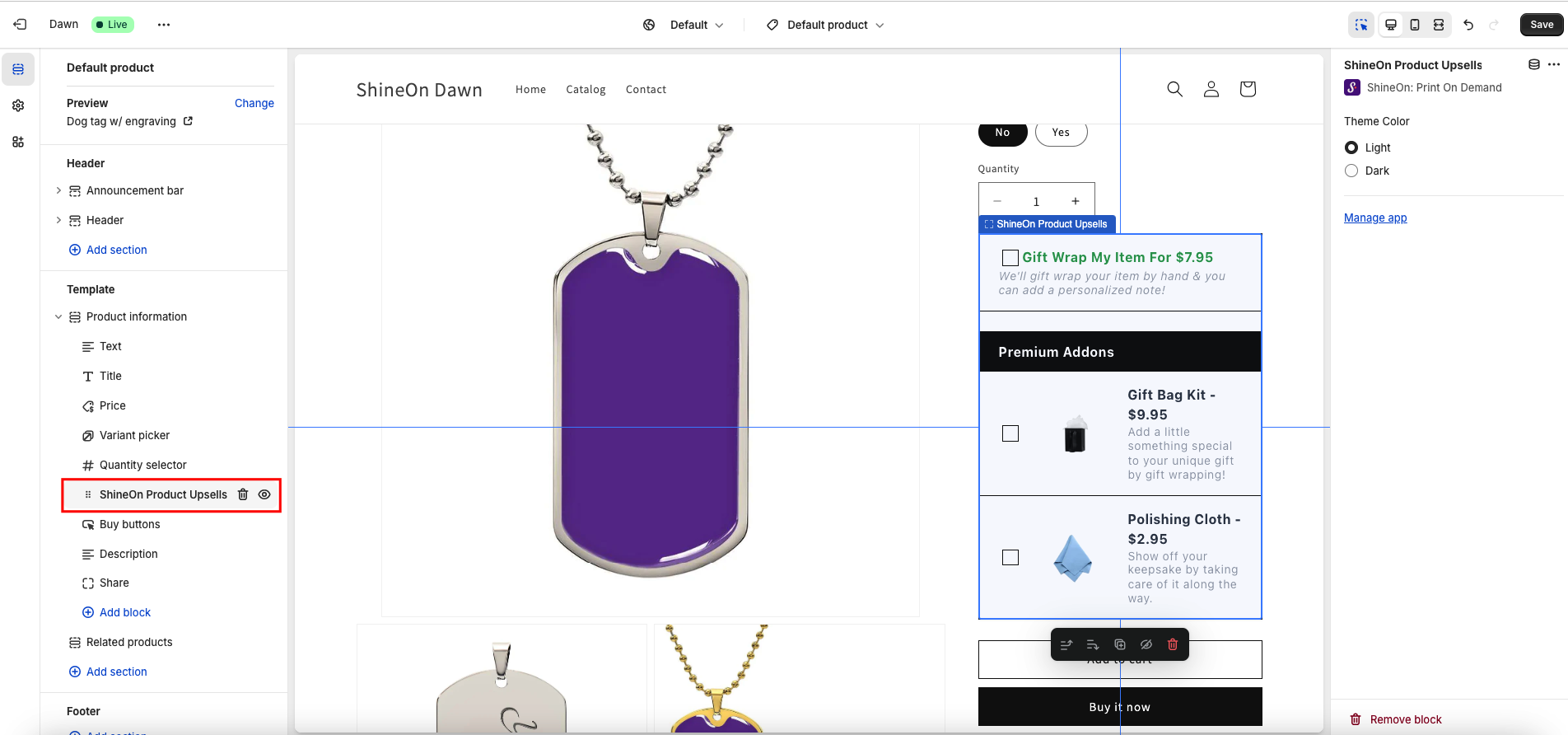Click the quantity value input field
This screenshot has height=735, width=1568.
click(1036, 201)
